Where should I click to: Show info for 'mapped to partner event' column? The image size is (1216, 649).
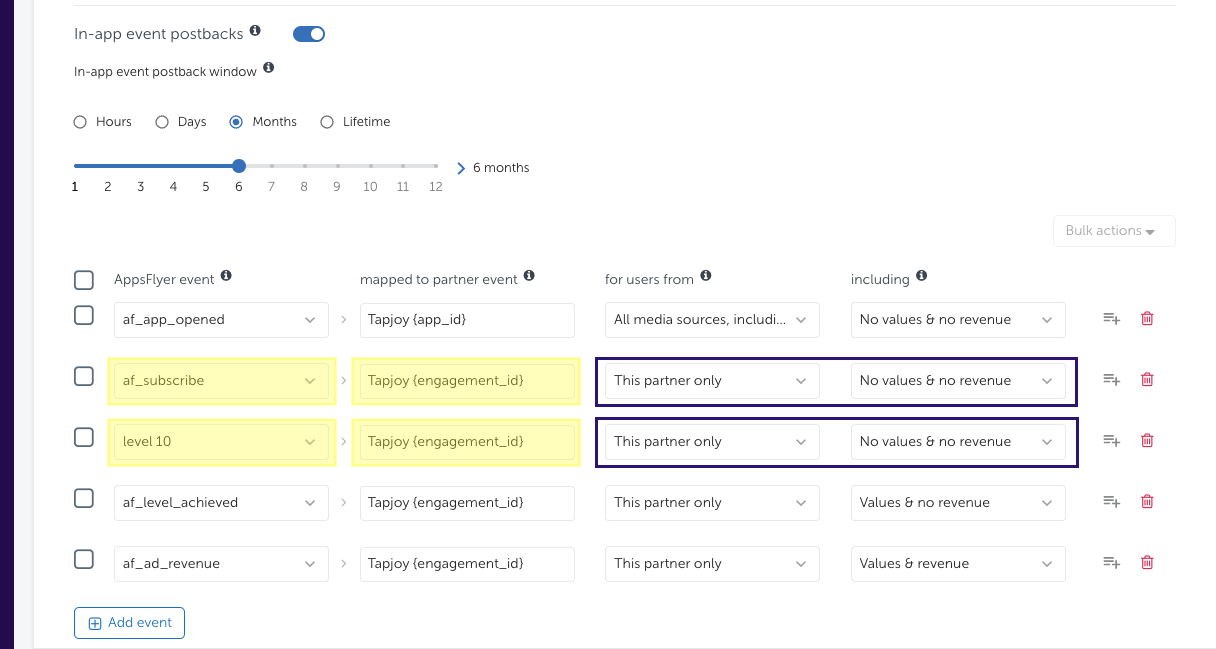click(x=529, y=276)
